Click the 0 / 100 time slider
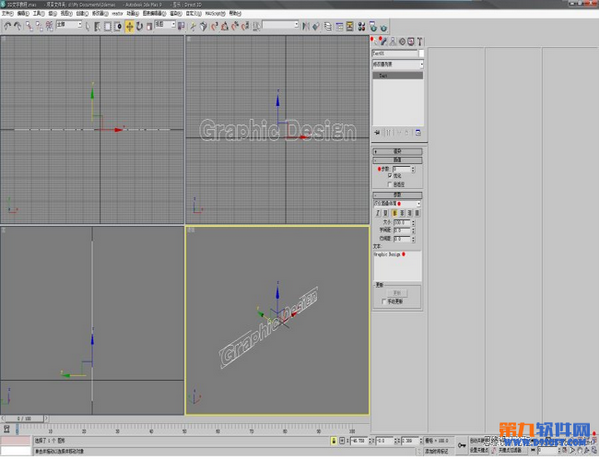The width and height of the screenshot is (600, 460). [24, 419]
